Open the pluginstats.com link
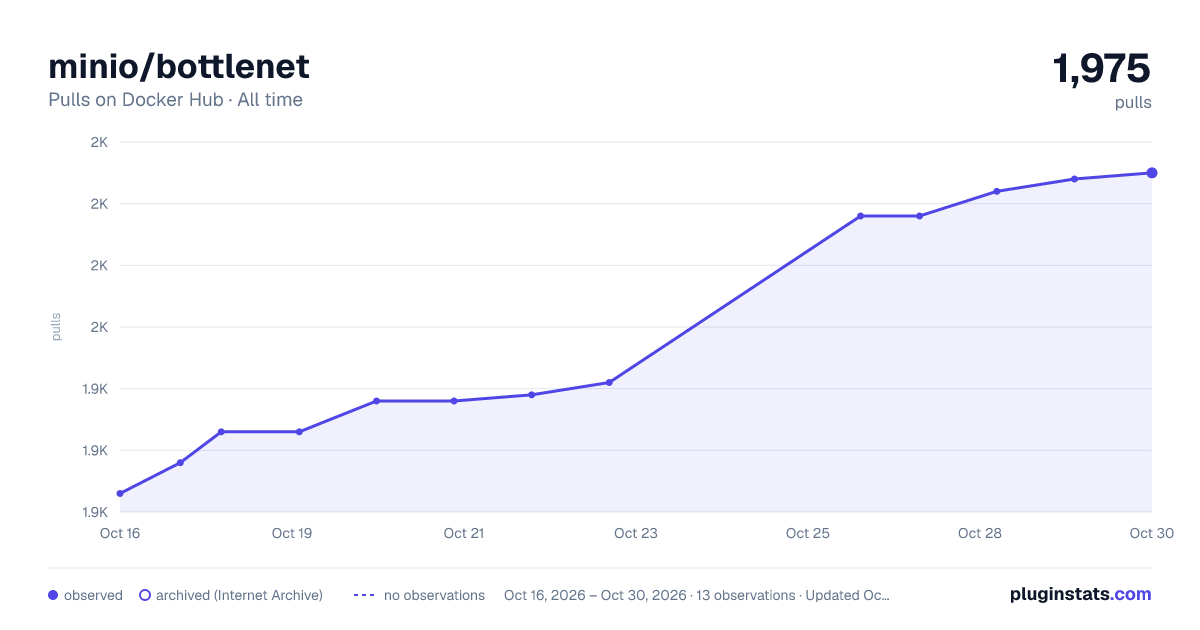This screenshot has height=630, width=1200. click(x=1081, y=594)
